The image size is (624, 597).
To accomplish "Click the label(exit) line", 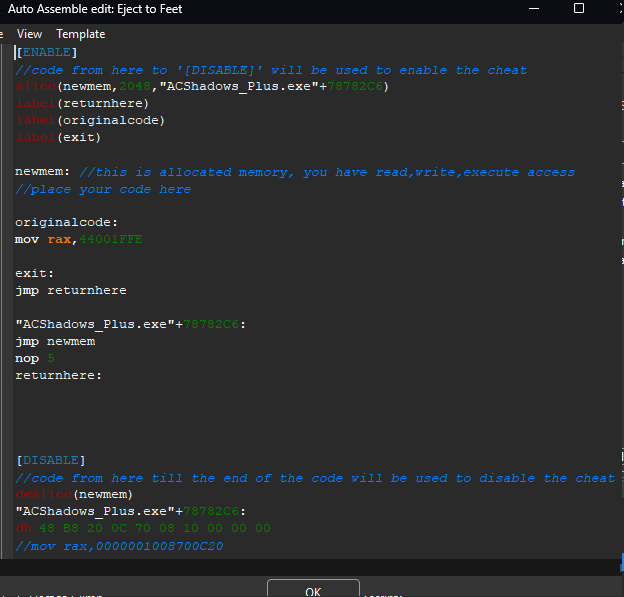I will click(58, 137).
